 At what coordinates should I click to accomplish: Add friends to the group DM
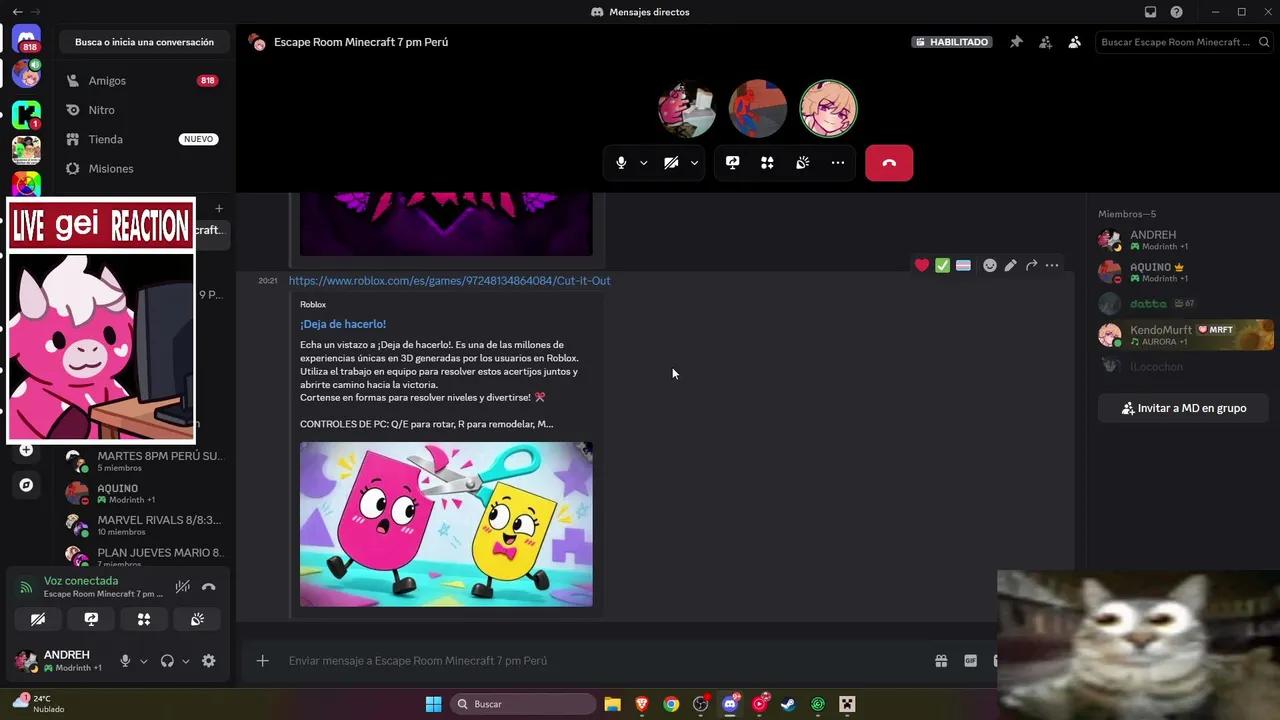[x=1045, y=42]
